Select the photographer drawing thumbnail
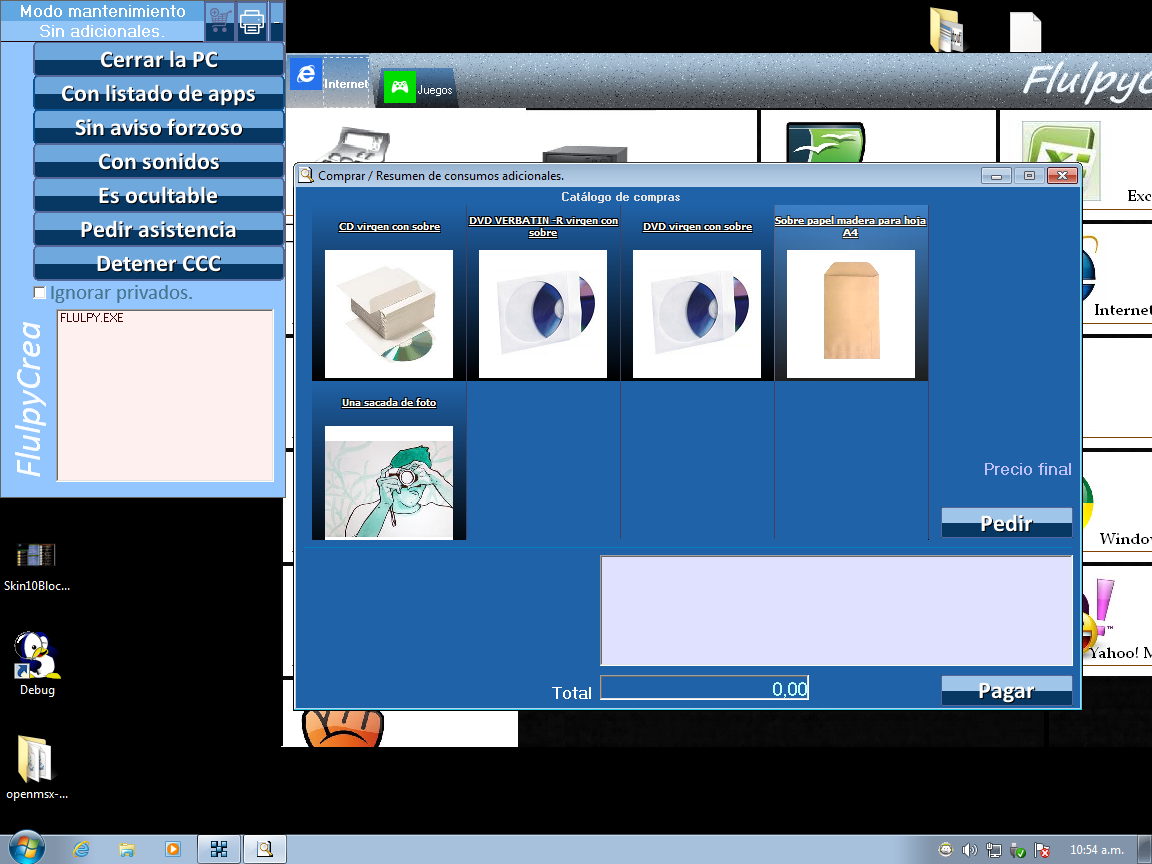The height and width of the screenshot is (864, 1152). click(x=389, y=483)
